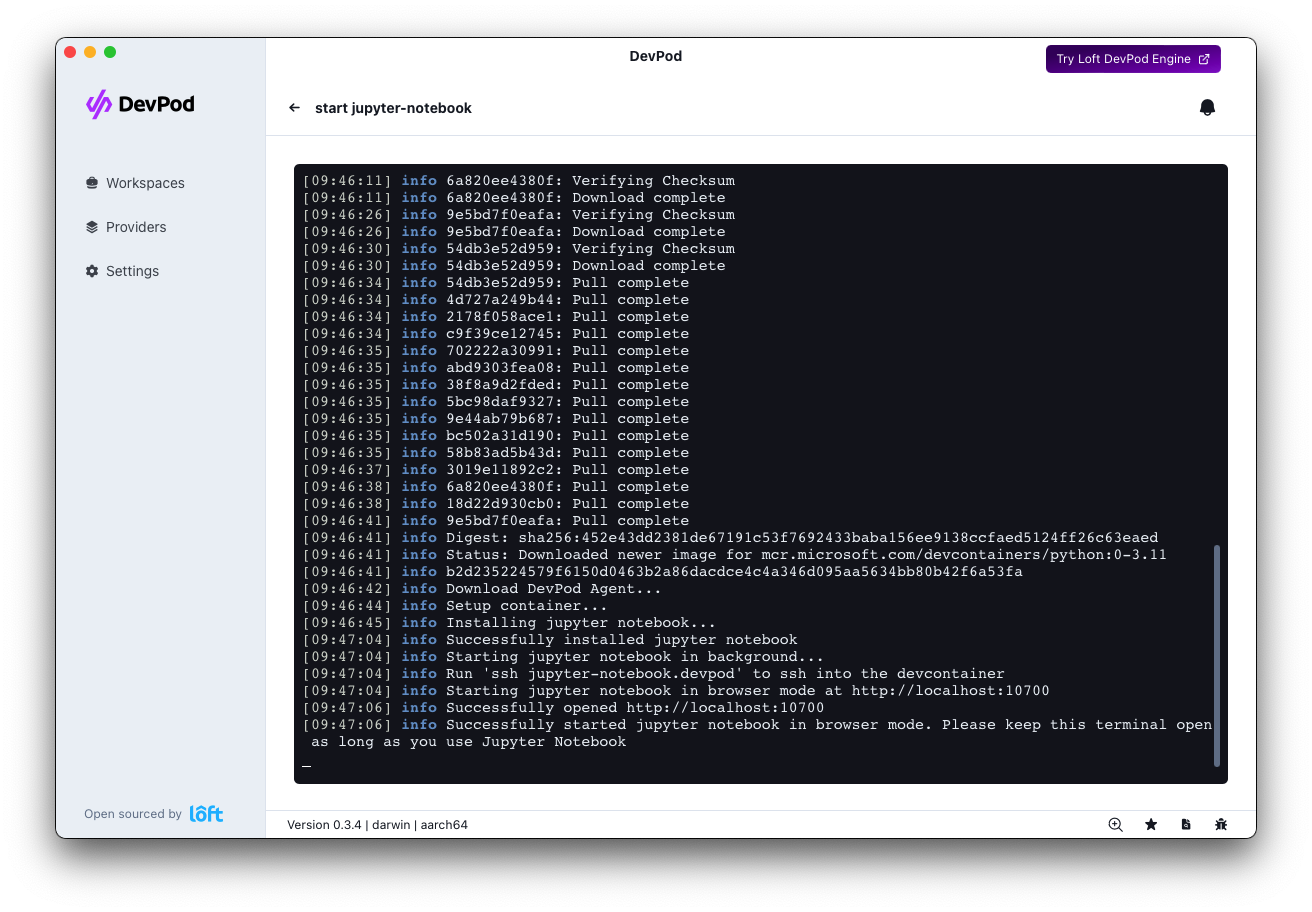The image size is (1312, 912).
Task: Star DevPod using the star icon
Action: (x=1151, y=824)
